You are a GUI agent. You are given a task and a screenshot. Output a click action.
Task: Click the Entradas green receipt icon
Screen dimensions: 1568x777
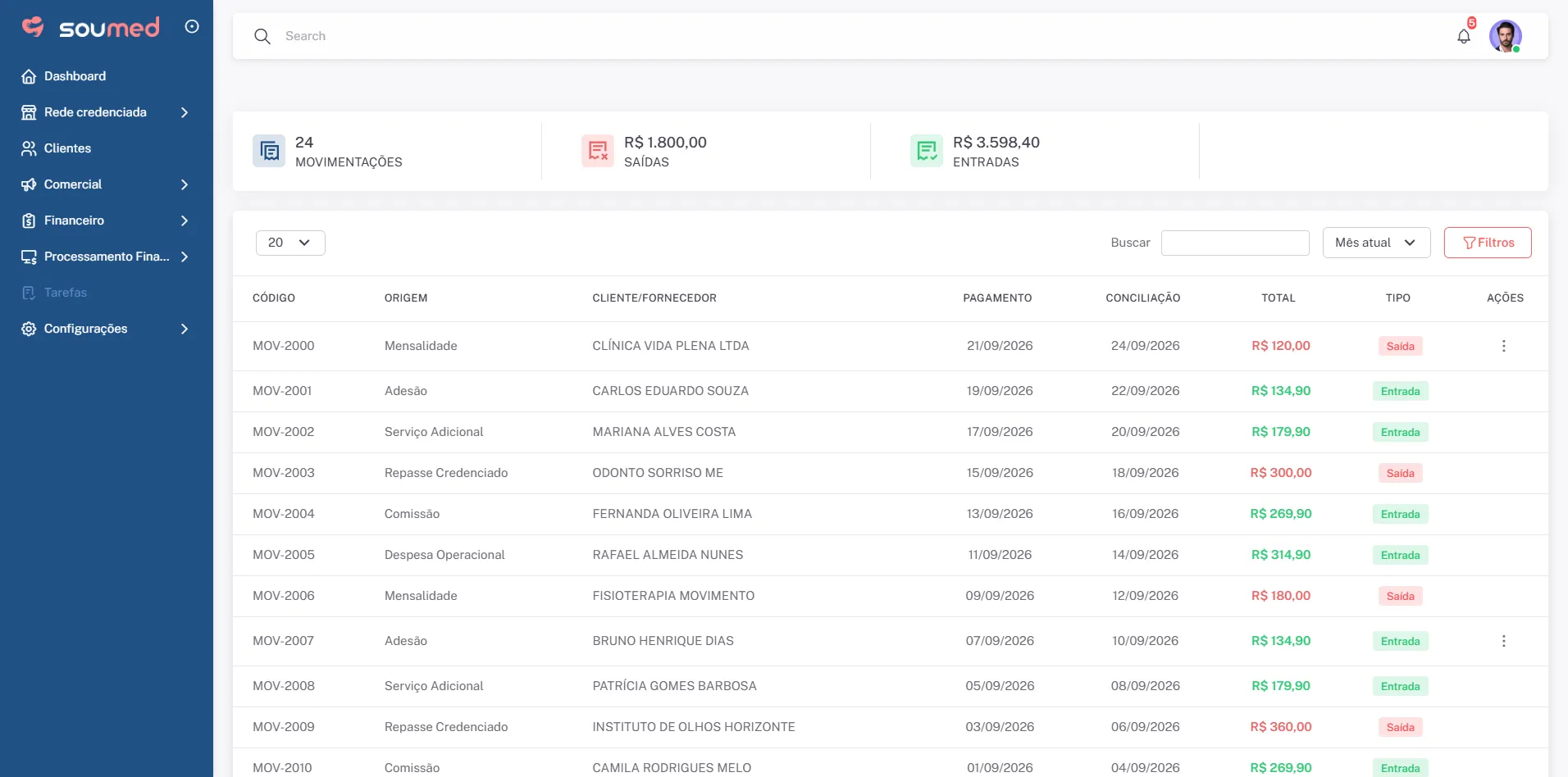point(927,151)
